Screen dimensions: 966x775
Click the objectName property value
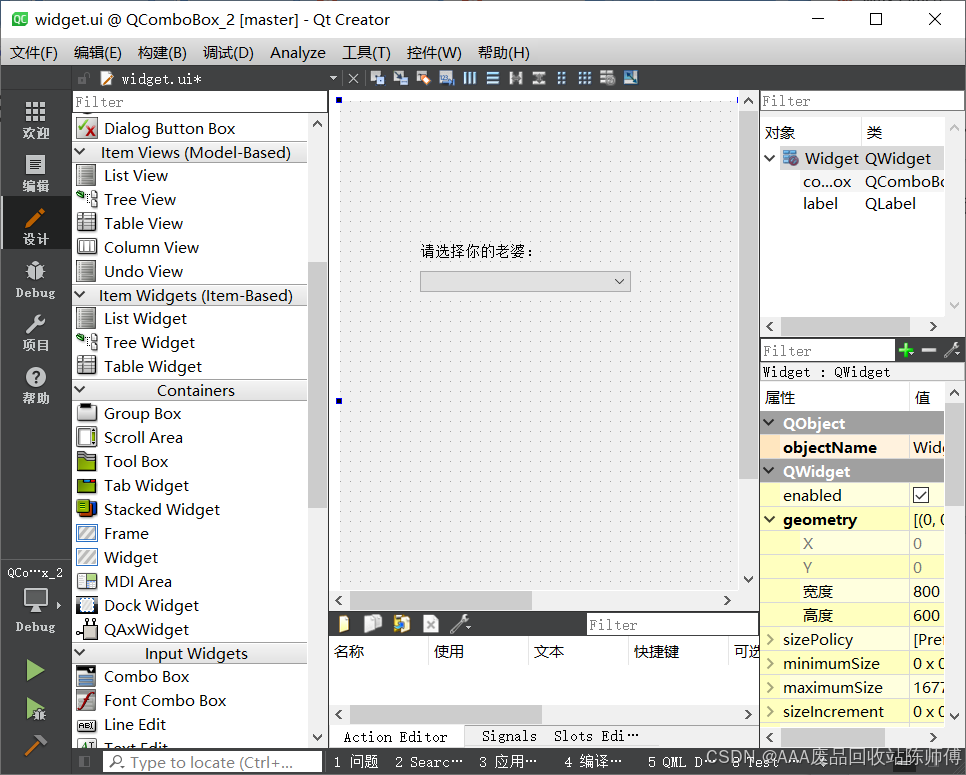pyautogui.click(x=927, y=447)
